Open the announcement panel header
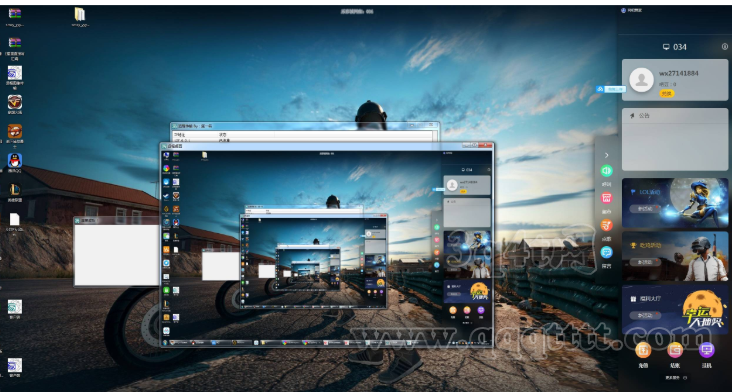 675,115
